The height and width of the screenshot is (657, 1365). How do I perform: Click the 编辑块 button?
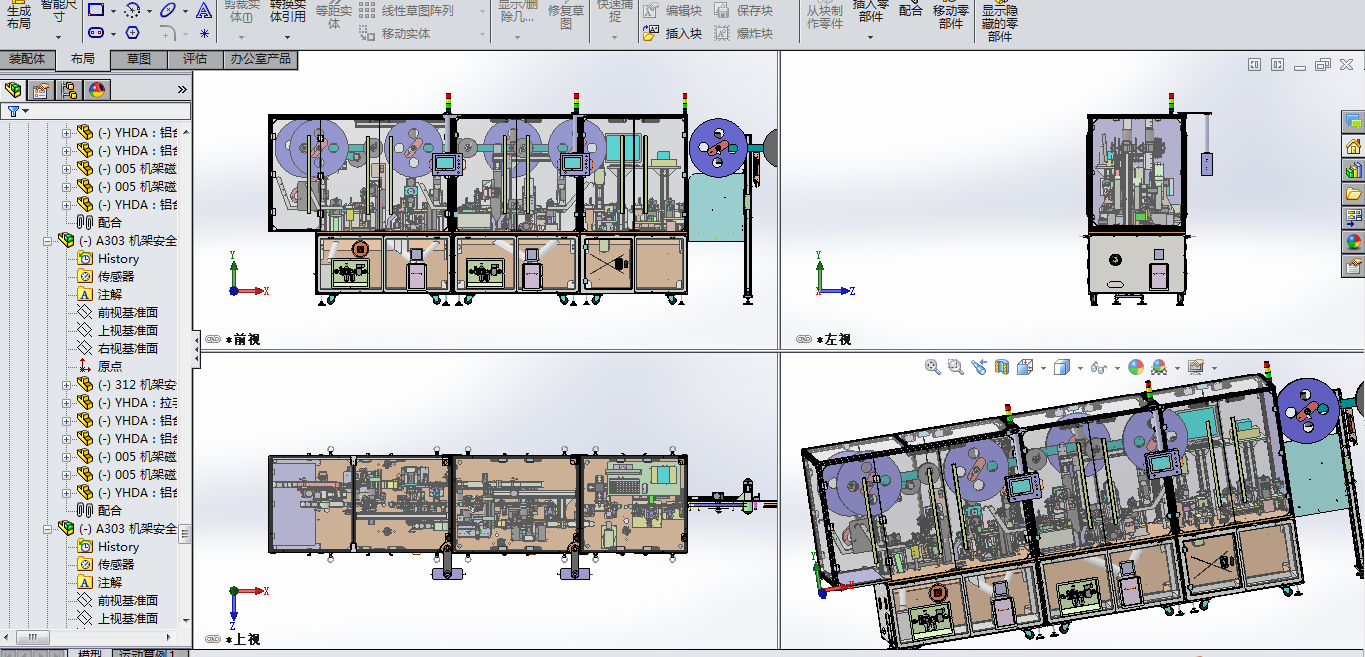[671, 10]
